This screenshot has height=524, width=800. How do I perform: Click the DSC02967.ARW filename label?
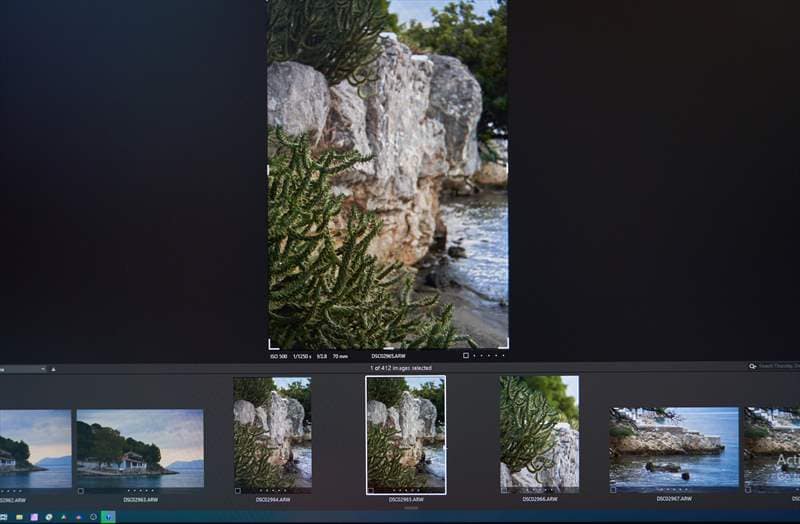click(674, 498)
